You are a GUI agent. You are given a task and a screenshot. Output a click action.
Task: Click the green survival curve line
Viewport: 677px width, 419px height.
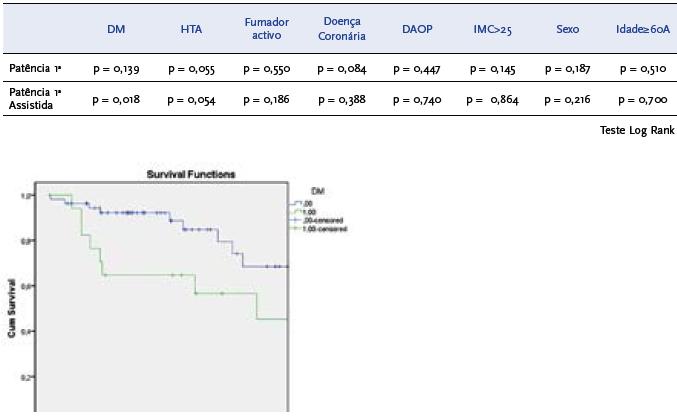150,274
